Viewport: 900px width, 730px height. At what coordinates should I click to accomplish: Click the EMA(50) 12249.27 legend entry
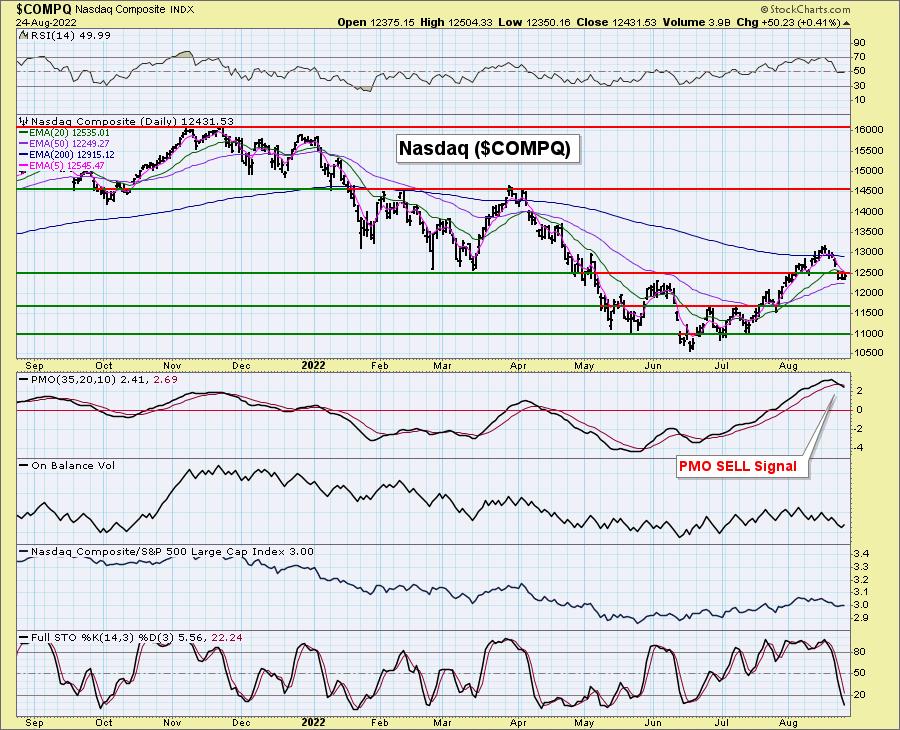pyautogui.click(x=64, y=143)
